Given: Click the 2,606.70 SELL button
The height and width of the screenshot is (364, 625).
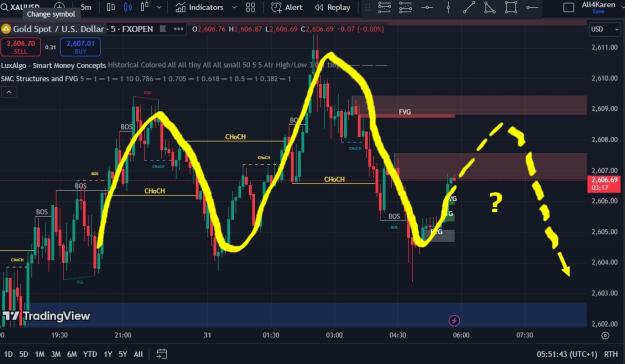Looking at the screenshot, I should click(21, 47).
